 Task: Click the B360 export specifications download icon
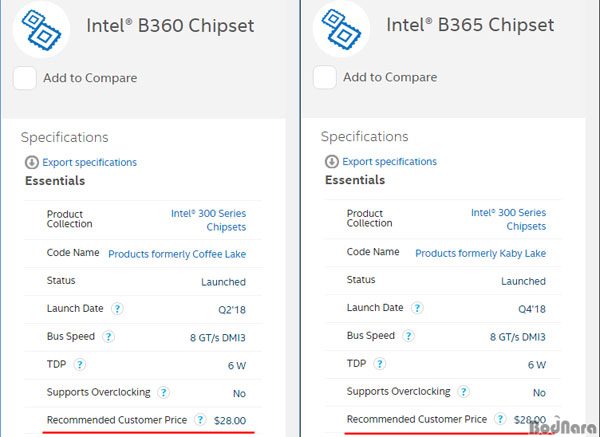coord(32,162)
